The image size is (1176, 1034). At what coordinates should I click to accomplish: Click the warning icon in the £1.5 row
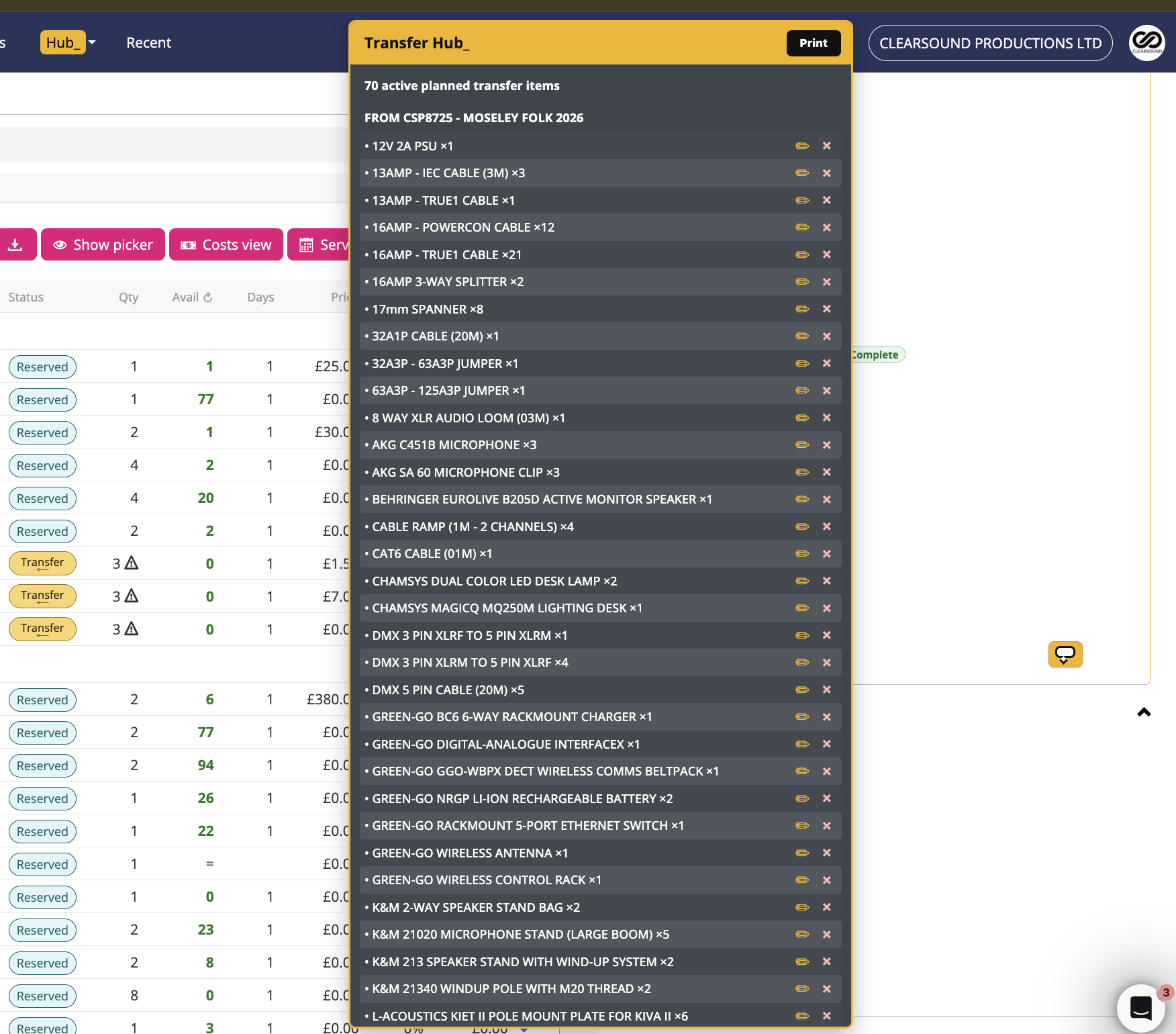[x=132, y=563]
